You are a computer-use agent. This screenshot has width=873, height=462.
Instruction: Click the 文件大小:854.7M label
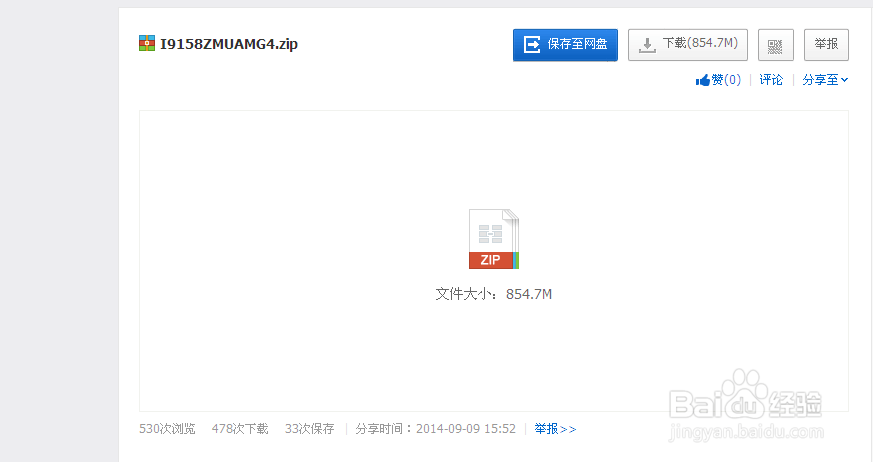(x=493, y=294)
